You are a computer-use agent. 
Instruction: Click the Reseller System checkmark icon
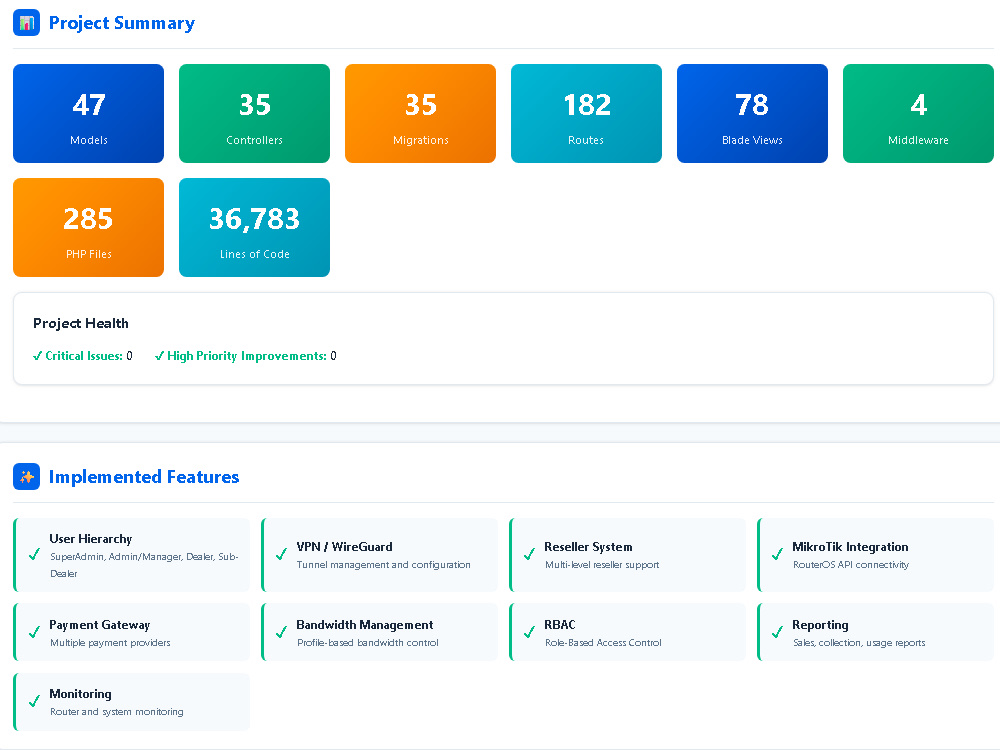tap(529, 555)
